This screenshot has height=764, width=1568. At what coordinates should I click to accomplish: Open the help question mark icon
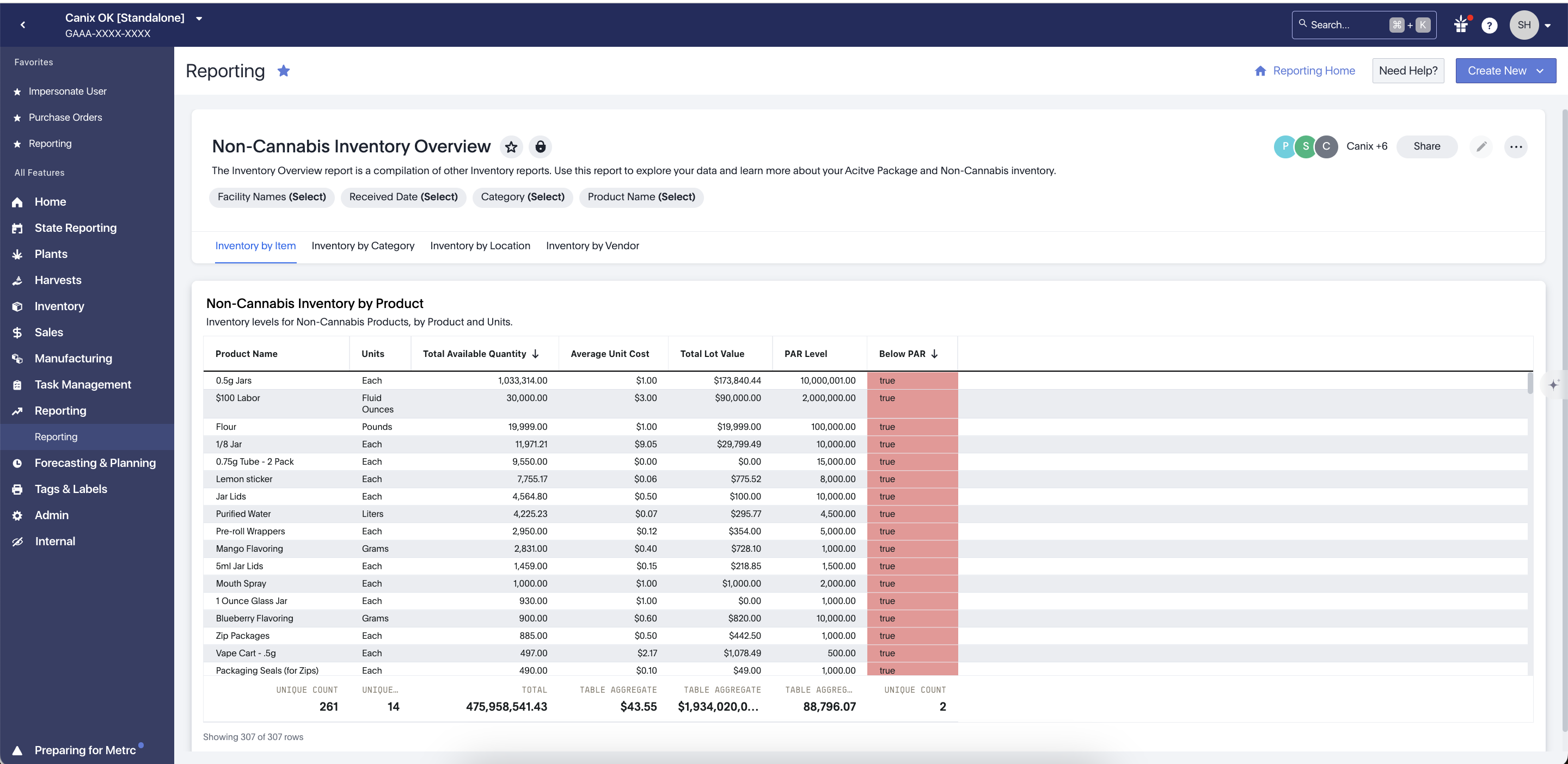(1489, 25)
